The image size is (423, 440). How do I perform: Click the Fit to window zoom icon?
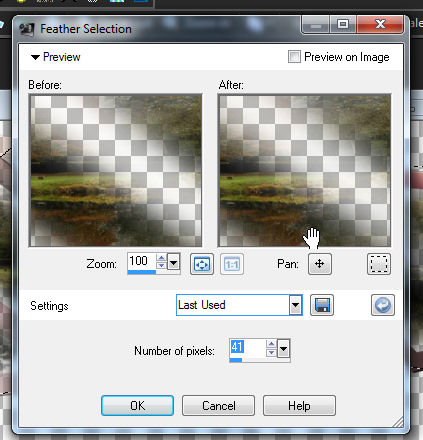click(202, 264)
